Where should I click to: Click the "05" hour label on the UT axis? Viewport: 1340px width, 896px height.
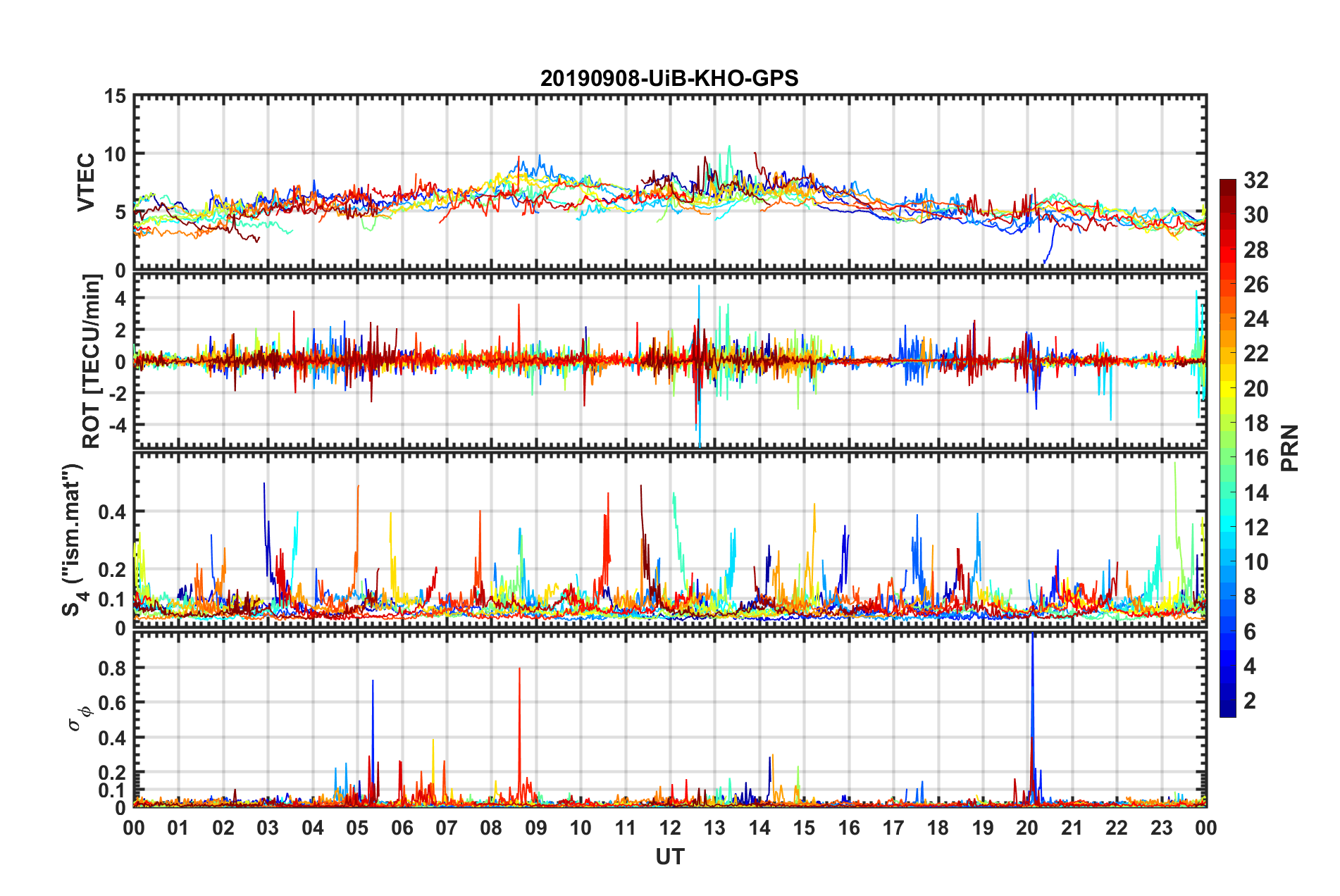pyautogui.click(x=357, y=828)
